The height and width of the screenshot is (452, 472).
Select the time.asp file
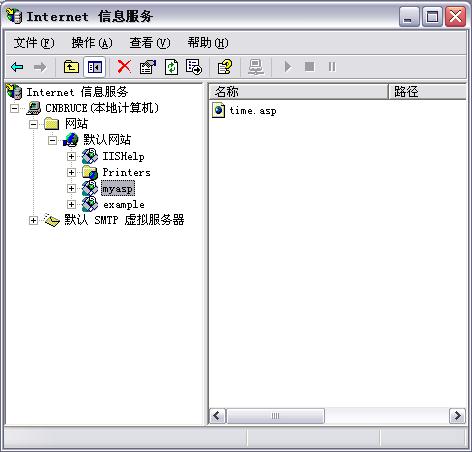(253, 111)
